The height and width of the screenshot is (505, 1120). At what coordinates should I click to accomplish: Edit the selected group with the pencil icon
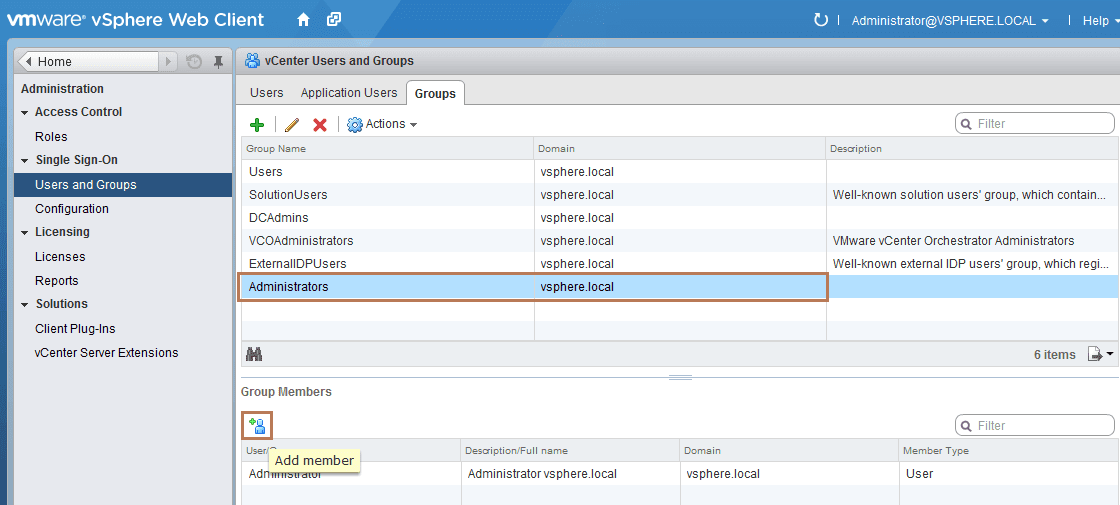(x=291, y=124)
